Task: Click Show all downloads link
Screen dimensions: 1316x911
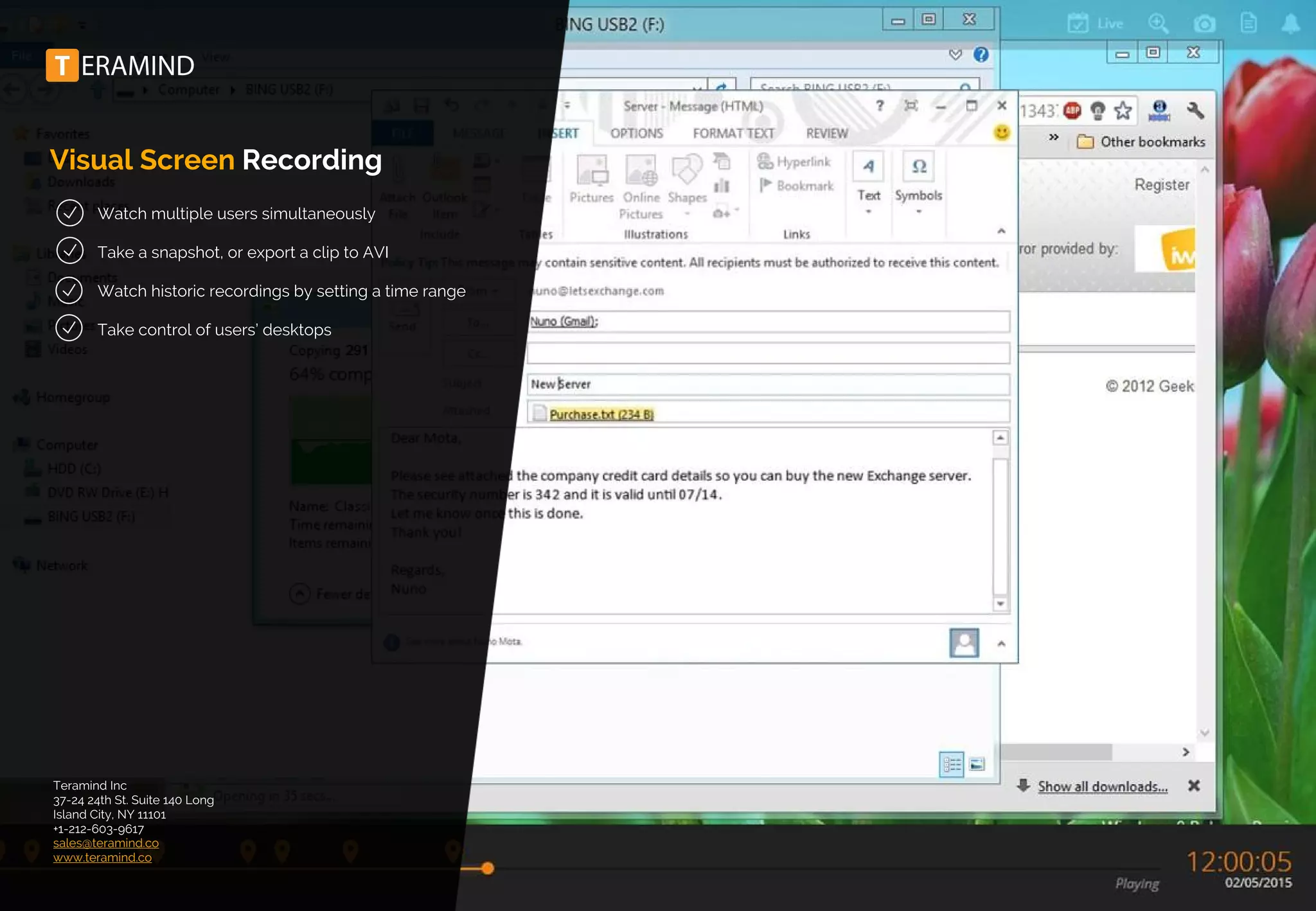Action: click(x=1103, y=786)
